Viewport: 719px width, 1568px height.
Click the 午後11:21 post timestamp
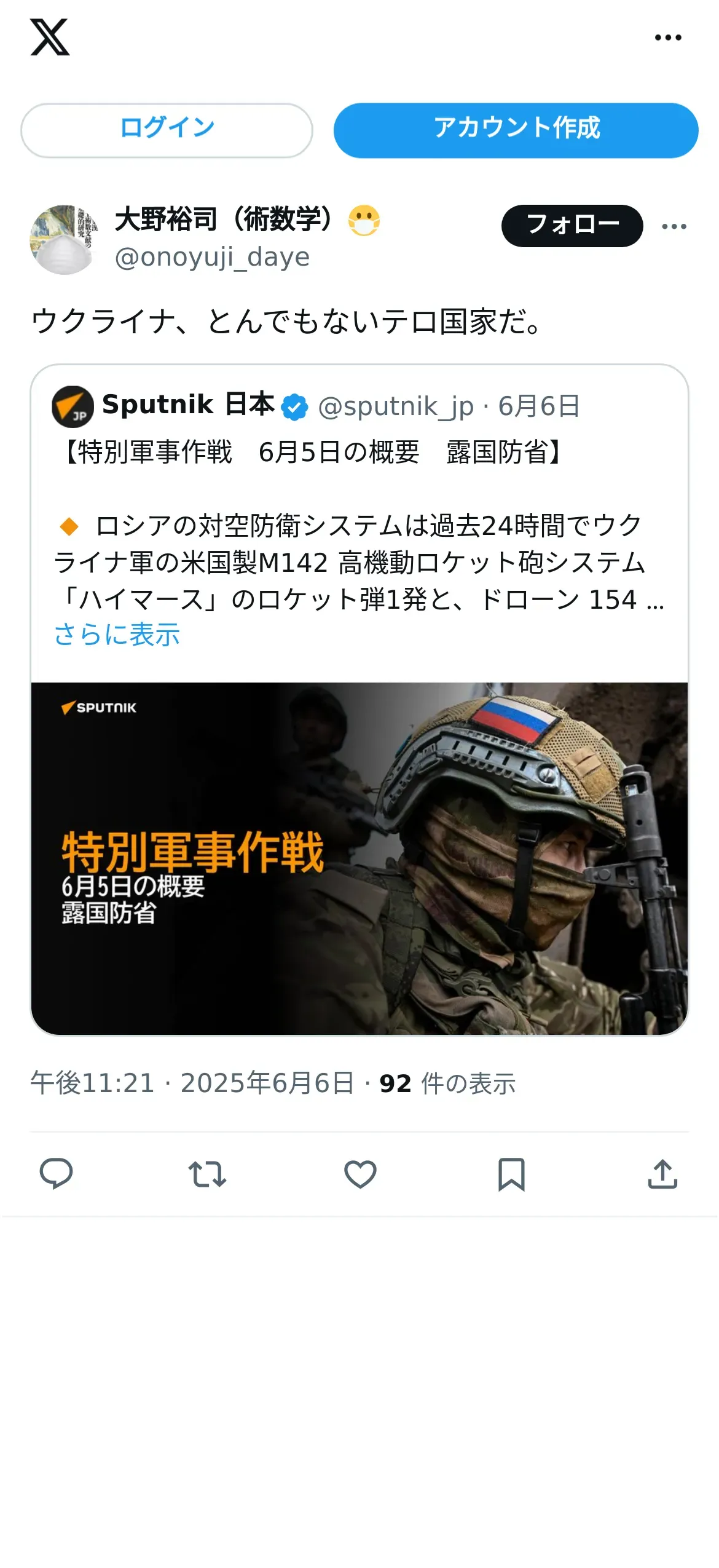[x=92, y=1083]
